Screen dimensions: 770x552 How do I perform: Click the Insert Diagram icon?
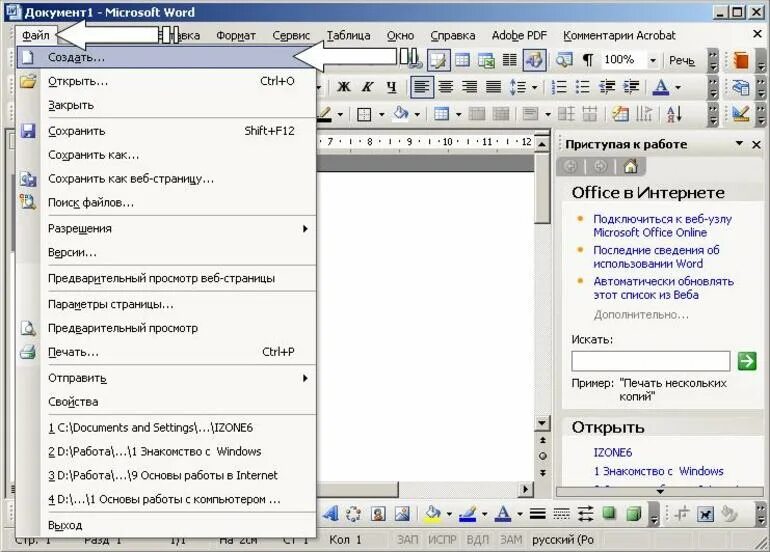coord(354,514)
